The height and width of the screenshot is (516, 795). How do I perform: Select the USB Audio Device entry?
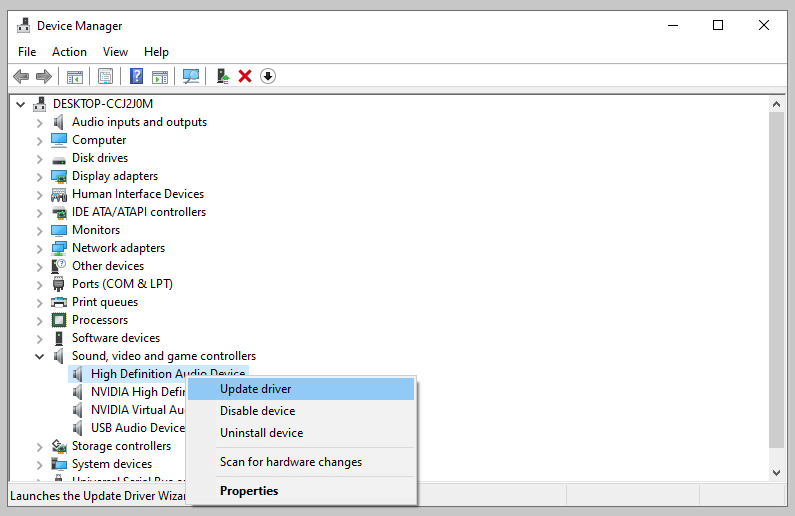coord(138,428)
